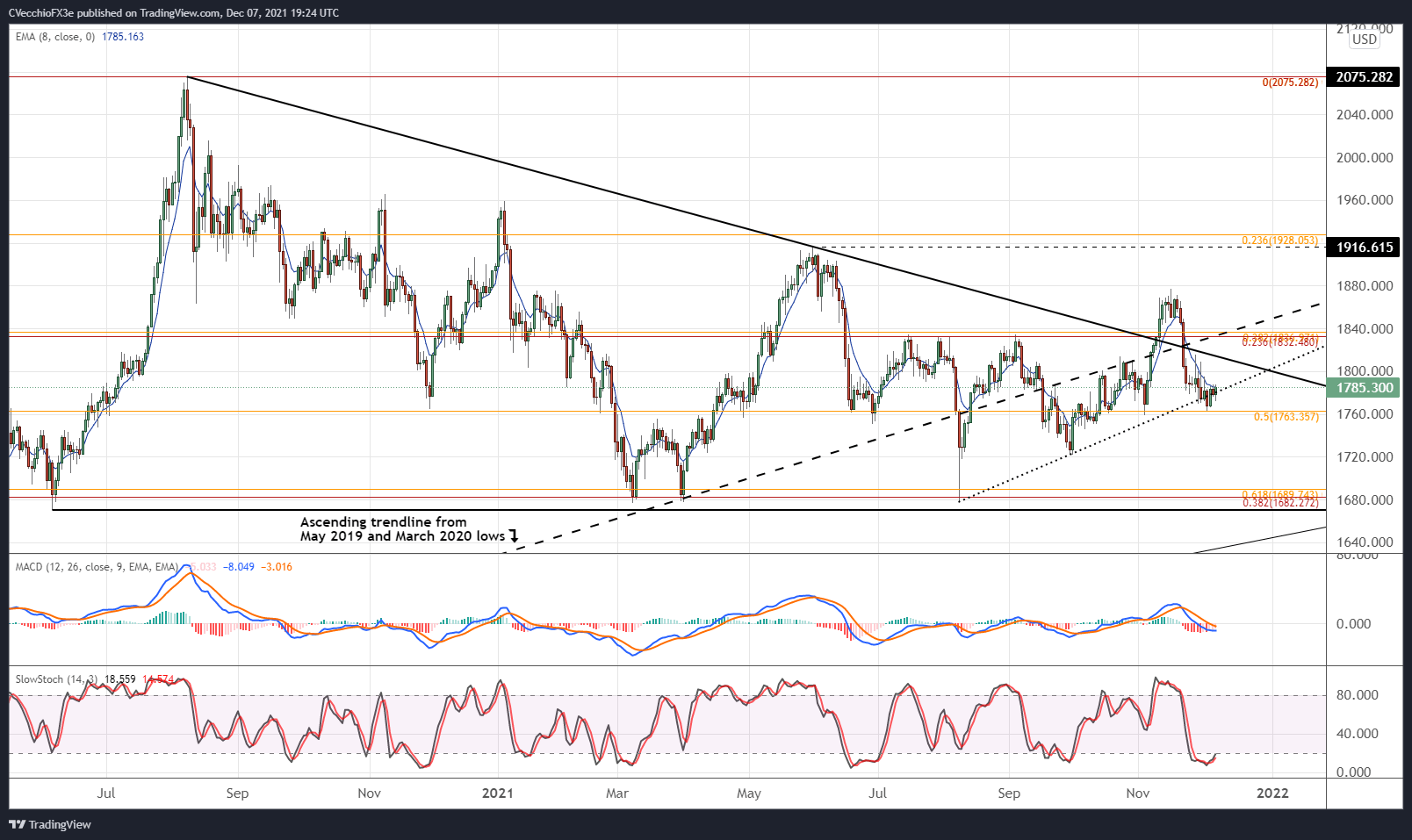The height and width of the screenshot is (840, 1412).
Task: Click the MACD (12, 26, close, 9) legend
Action: [97, 567]
